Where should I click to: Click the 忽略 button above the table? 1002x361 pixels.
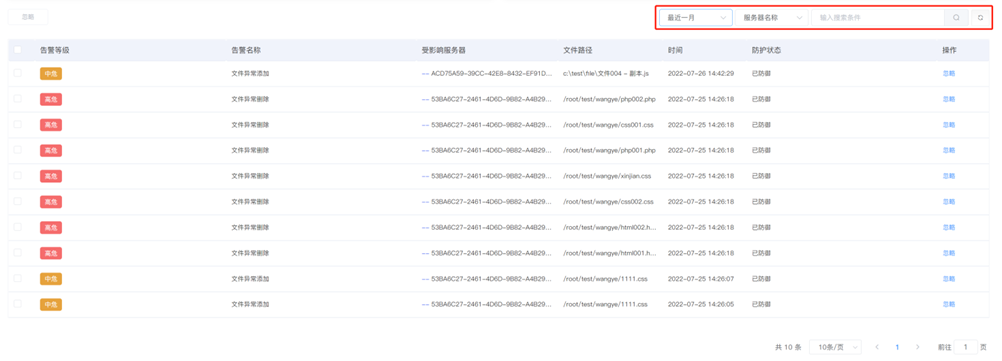(x=28, y=17)
